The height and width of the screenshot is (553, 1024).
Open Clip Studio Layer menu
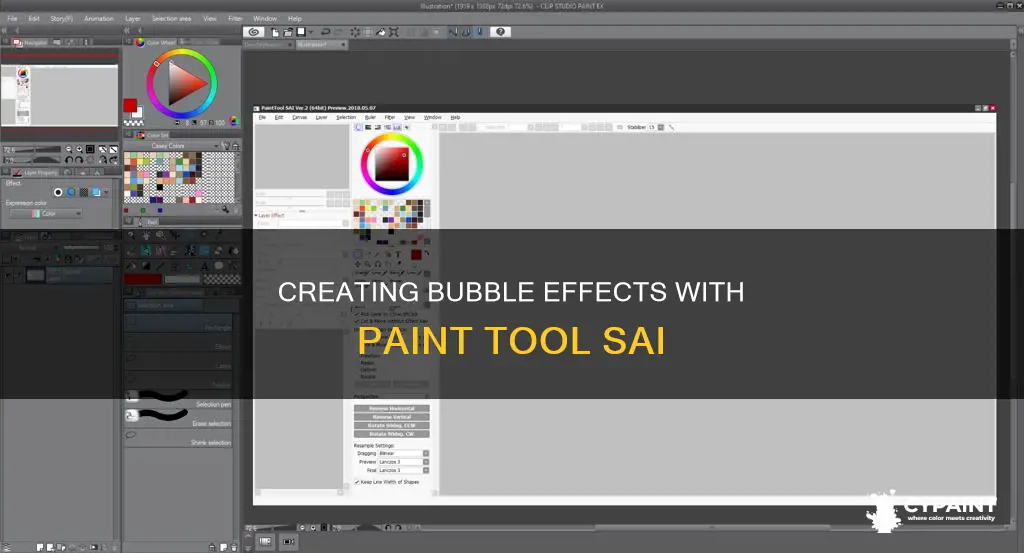pos(133,18)
